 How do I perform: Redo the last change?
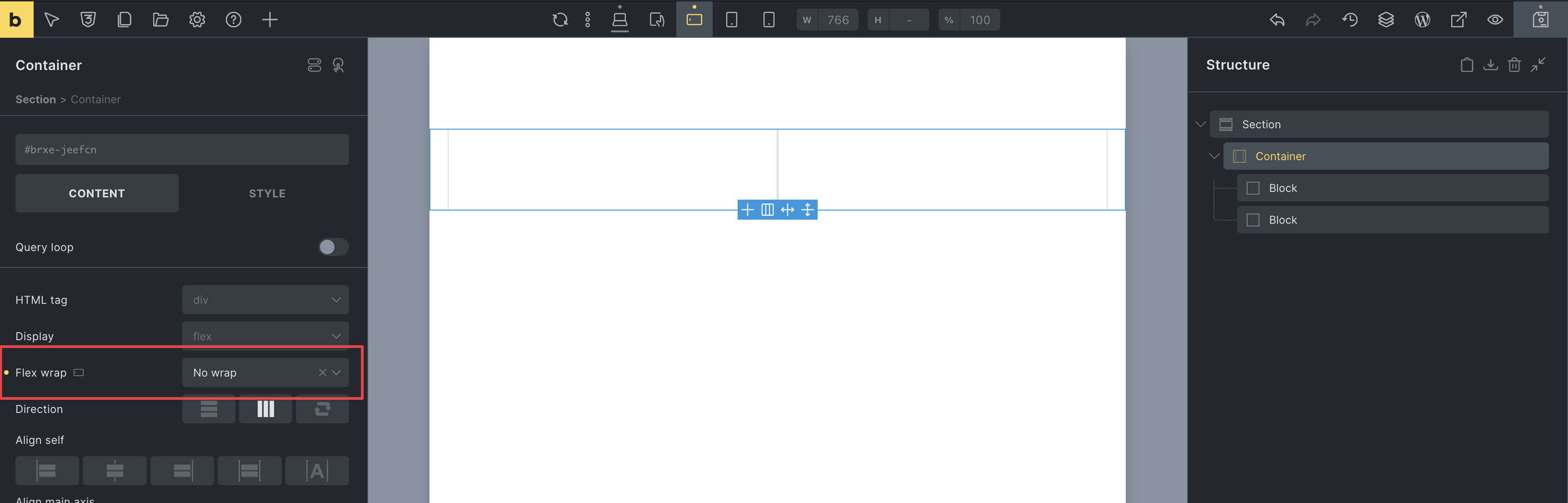pos(1313,20)
